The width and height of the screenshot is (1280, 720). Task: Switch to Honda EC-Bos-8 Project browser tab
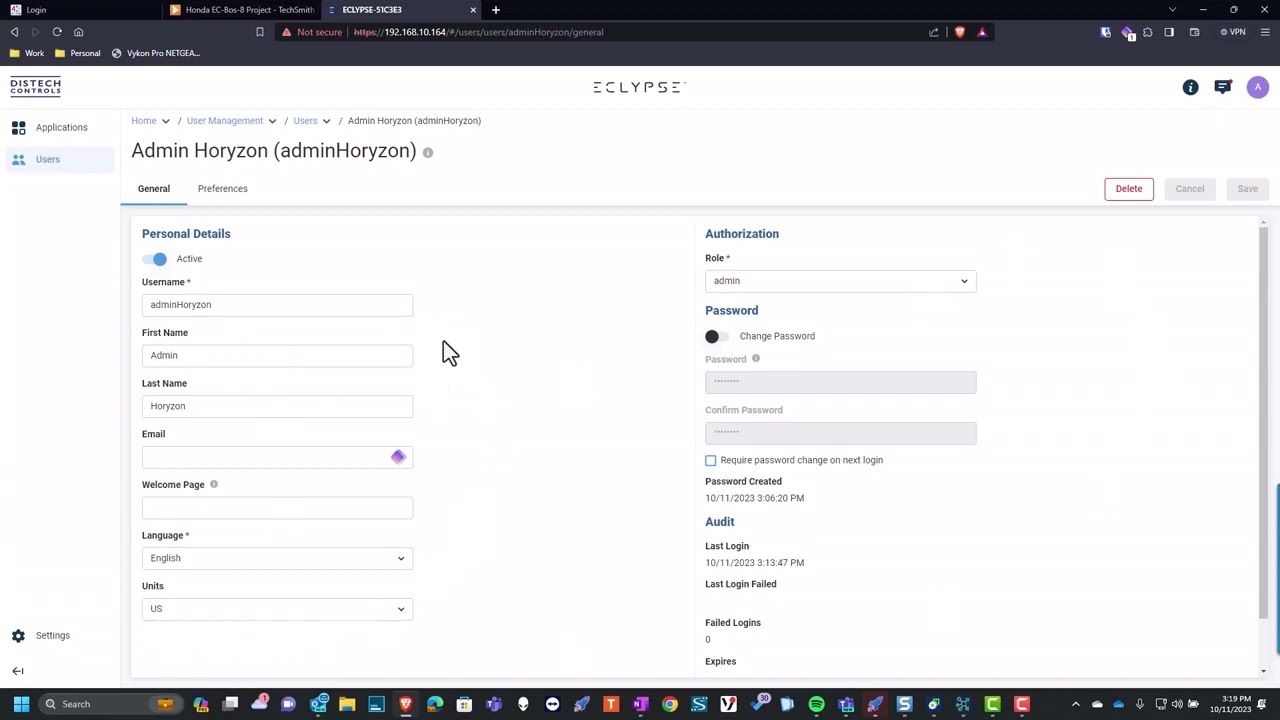(x=242, y=10)
